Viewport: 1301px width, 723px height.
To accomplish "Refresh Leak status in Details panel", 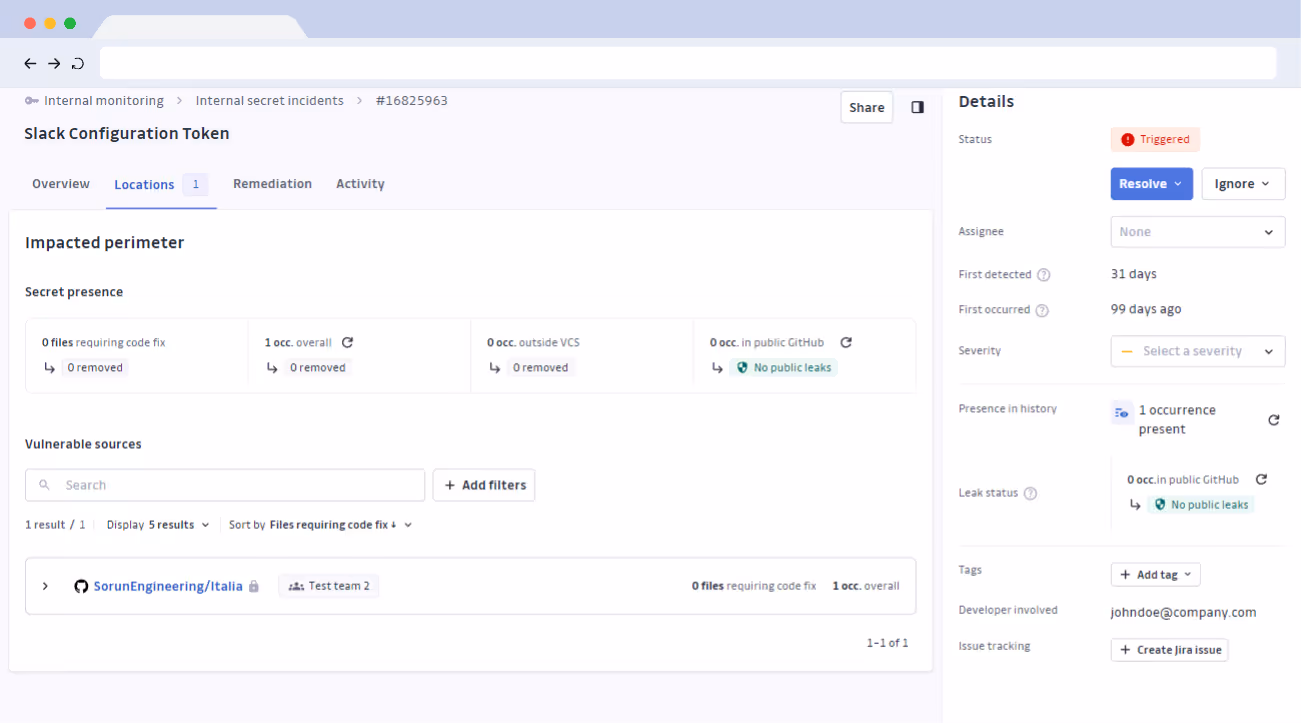I will click(x=1261, y=479).
